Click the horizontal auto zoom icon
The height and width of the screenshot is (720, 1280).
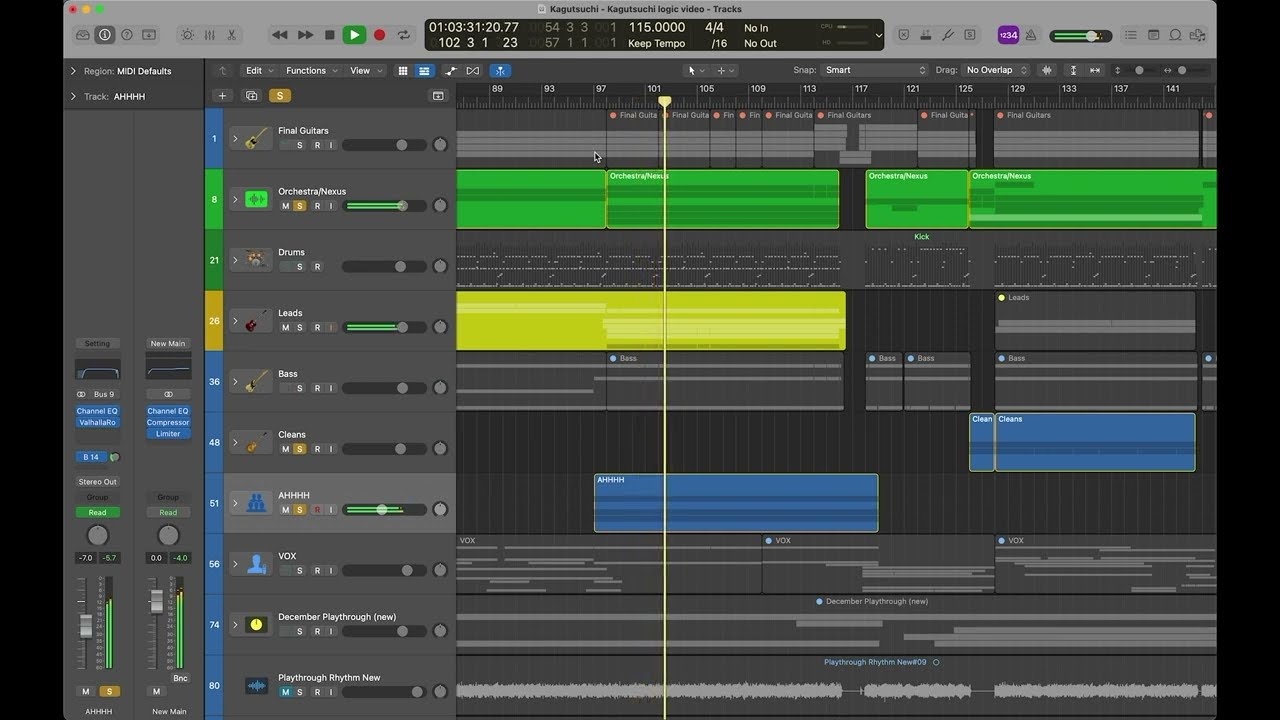tap(1095, 71)
